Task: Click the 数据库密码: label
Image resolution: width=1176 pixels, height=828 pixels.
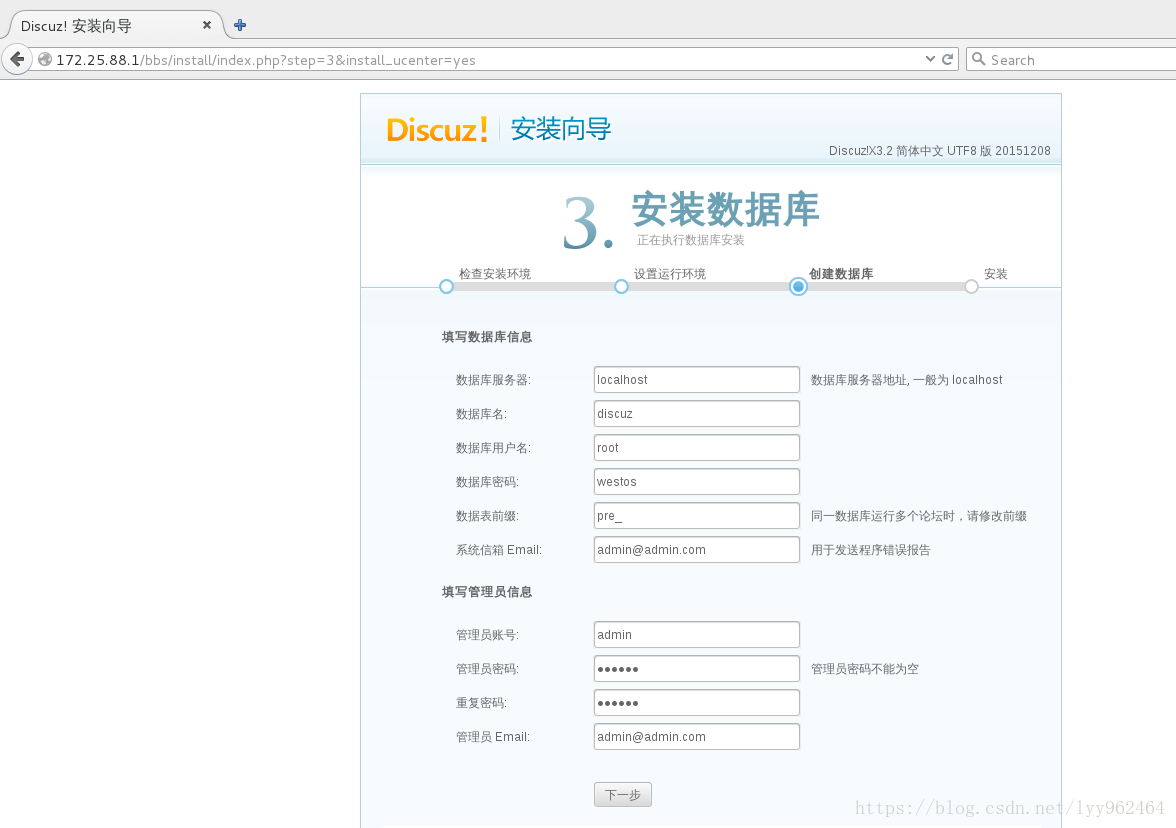Action: click(488, 482)
